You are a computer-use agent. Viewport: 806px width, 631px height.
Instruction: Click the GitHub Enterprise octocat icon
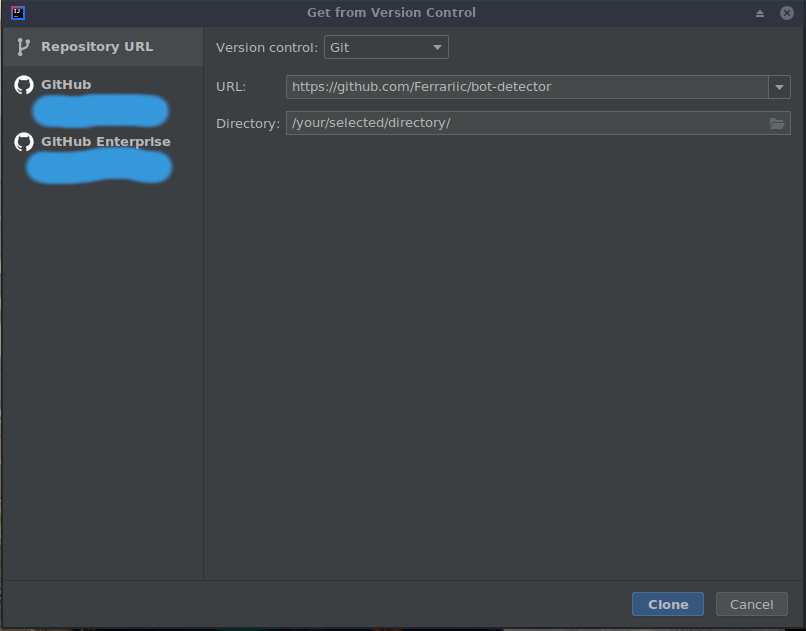[24, 142]
